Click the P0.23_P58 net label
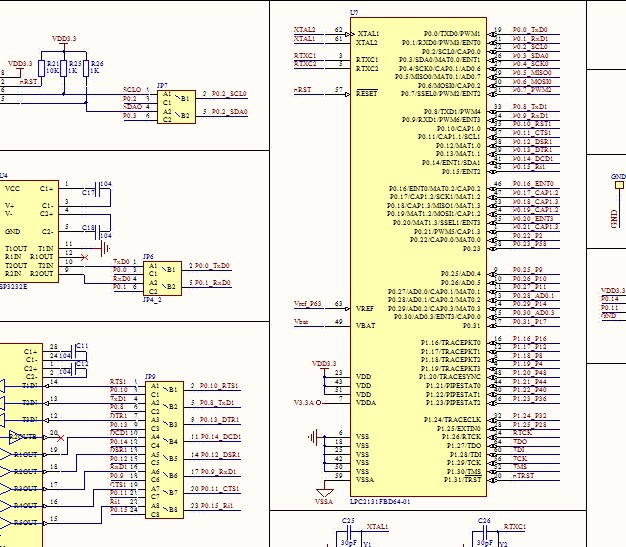The image size is (626, 547). (529, 244)
